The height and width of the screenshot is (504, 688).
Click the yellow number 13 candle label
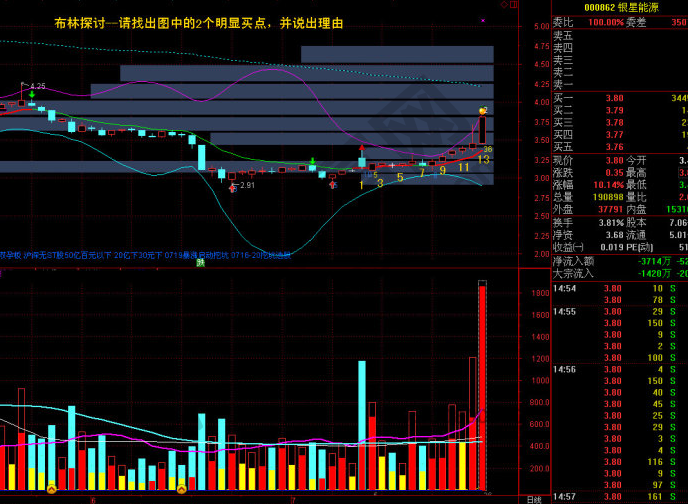pos(483,159)
